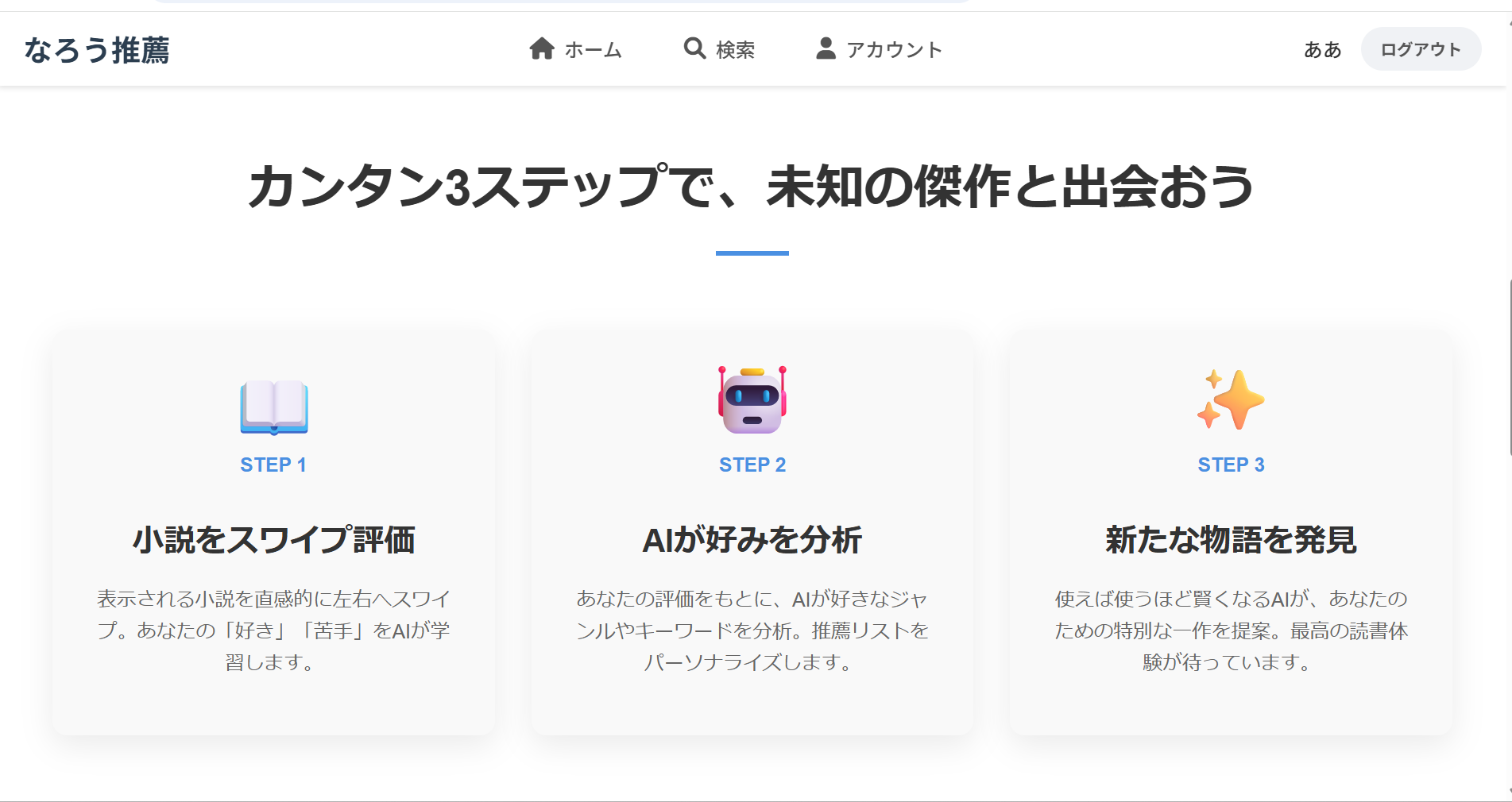This screenshot has height=802, width=1512.
Task: Click the なろう推薦 site logo
Action: 97,50
